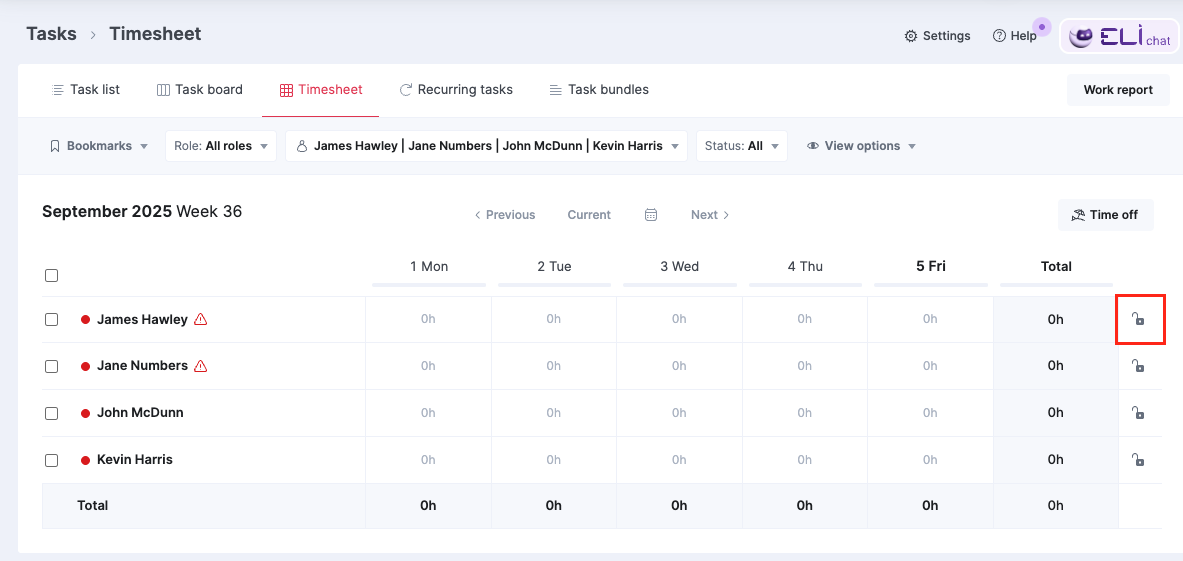The height and width of the screenshot is (561, 1183).
Task: Click Kevin Harris's red status dot
Action: click(x=85, y=460)
